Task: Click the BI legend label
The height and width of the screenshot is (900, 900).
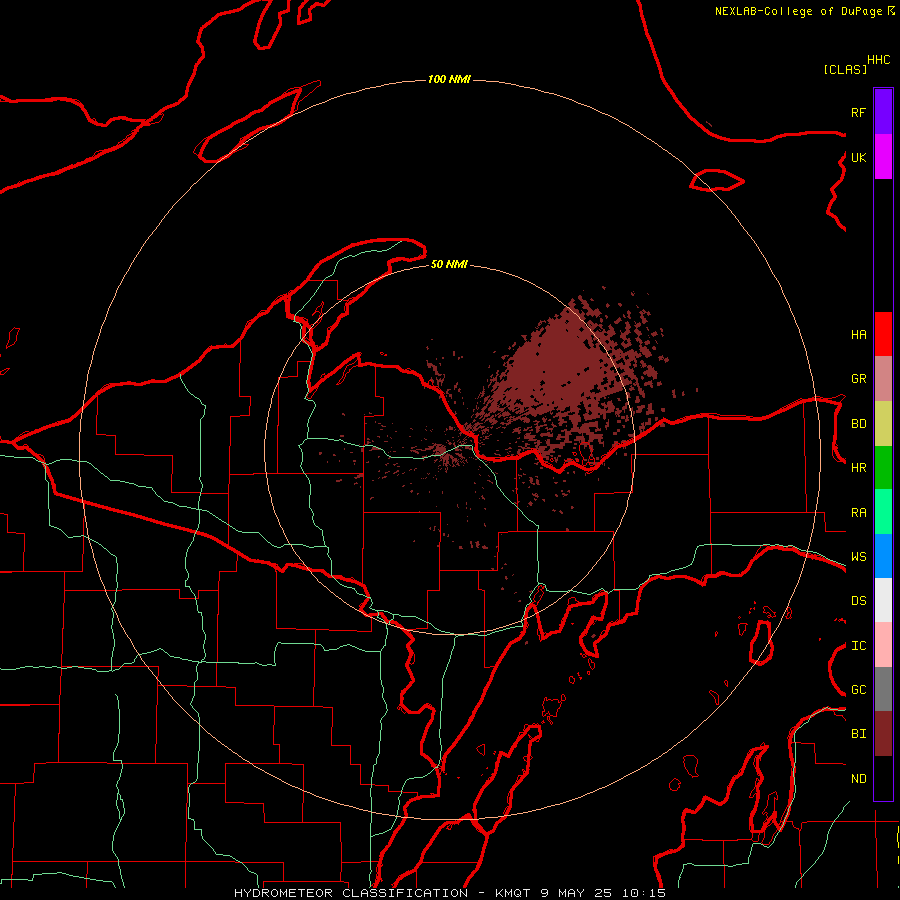Action: [858, 734]
